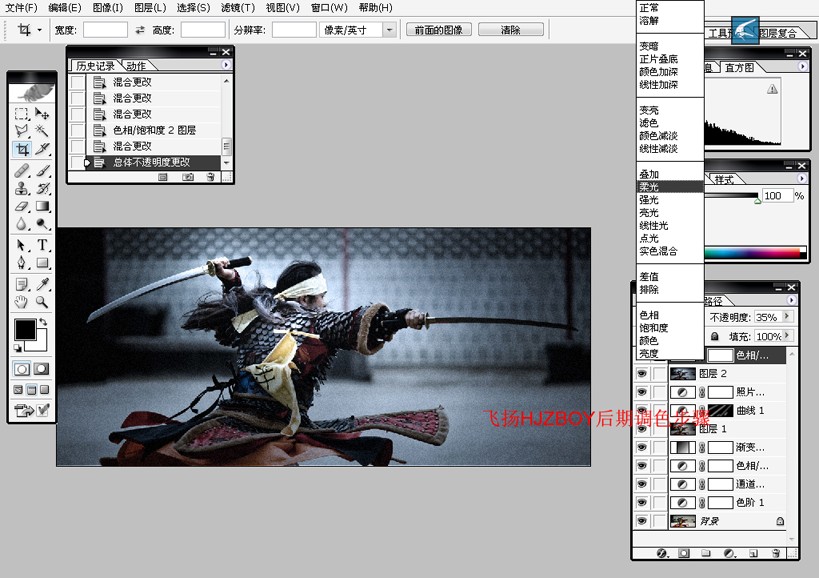Screen dimensions: 819x578
Task: Hide the 图层 2 layer
Action: [641, 374]
